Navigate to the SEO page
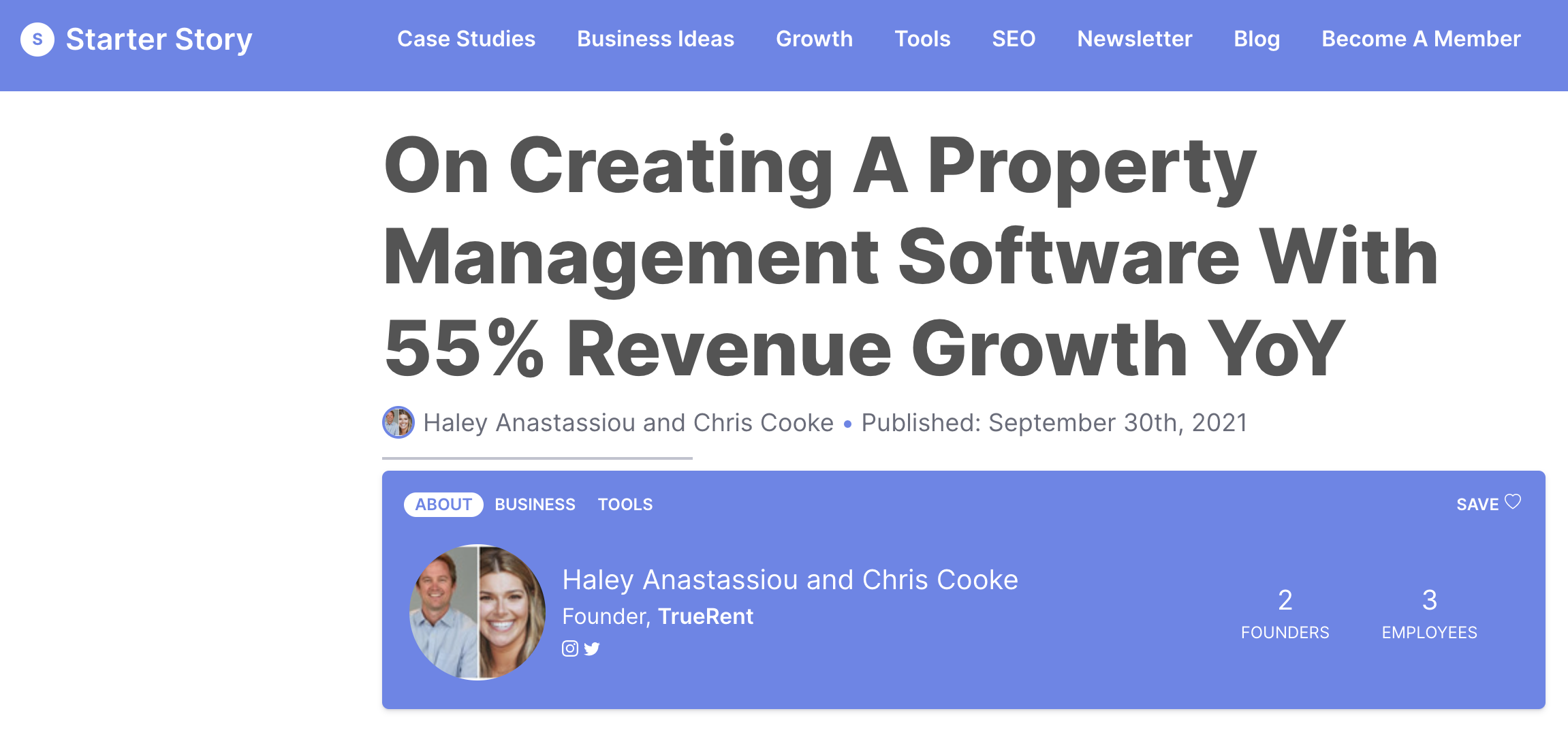This screenshot has width=1568, height=737. [x=1014, y=39]
